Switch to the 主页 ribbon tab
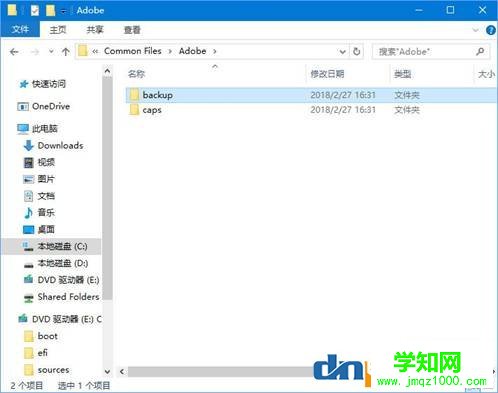Image resolution: width=498 pixels, height=393 pixels. (58, 30)
